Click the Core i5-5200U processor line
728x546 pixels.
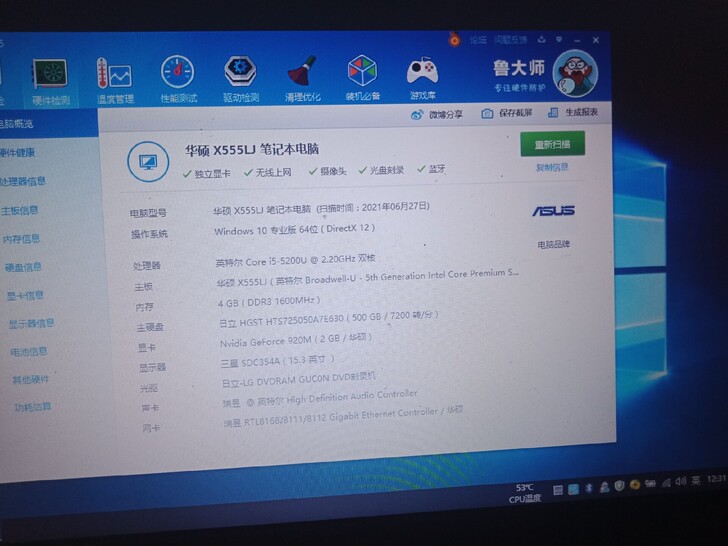point(295,260)
